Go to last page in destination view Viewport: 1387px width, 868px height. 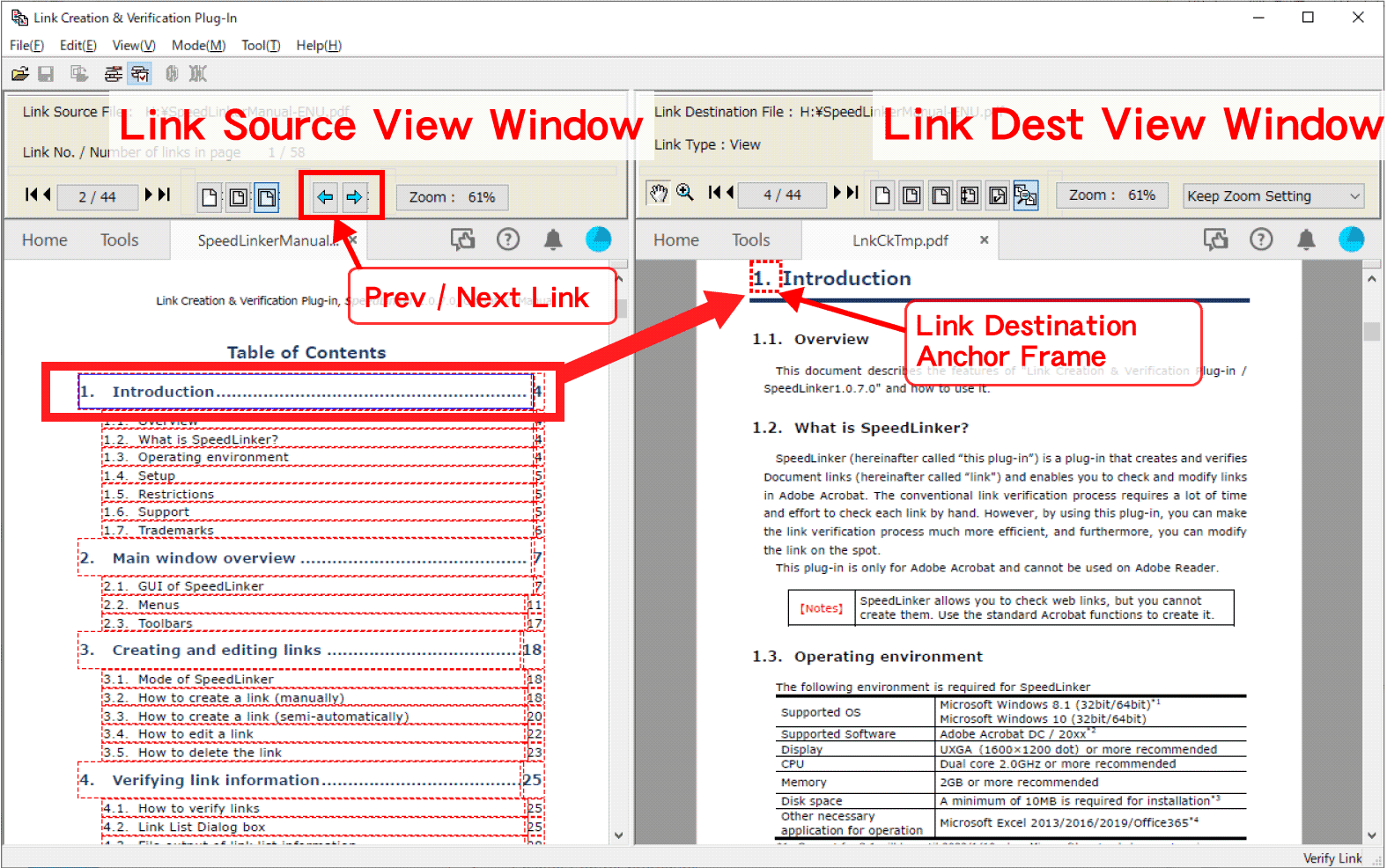click(x=852, y=192)
